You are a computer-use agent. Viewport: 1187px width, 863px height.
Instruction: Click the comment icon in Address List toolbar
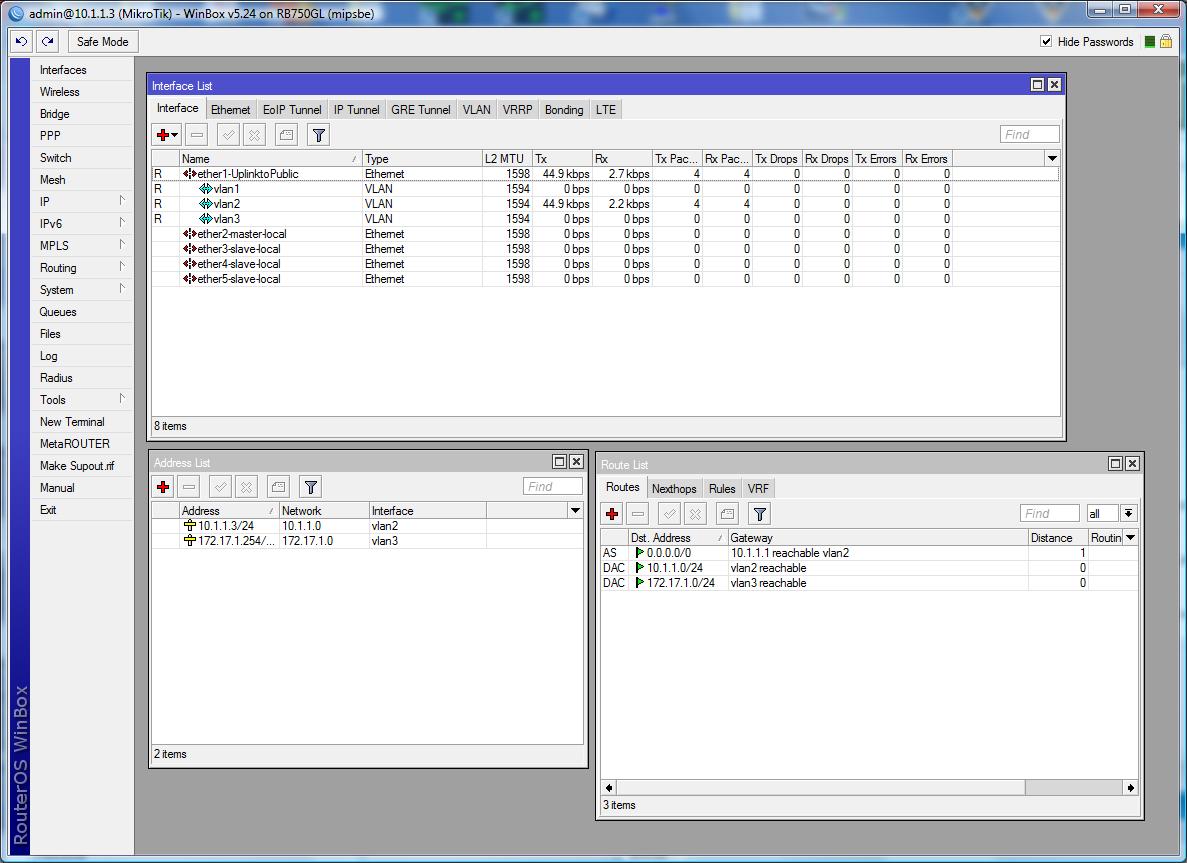pyautogui.click(x=278, y=487)
